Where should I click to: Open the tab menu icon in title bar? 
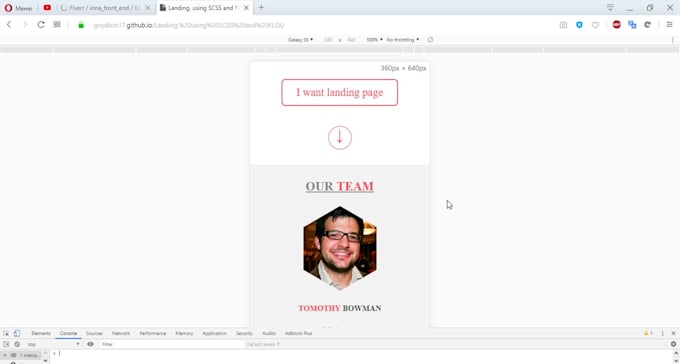point(610,7)
